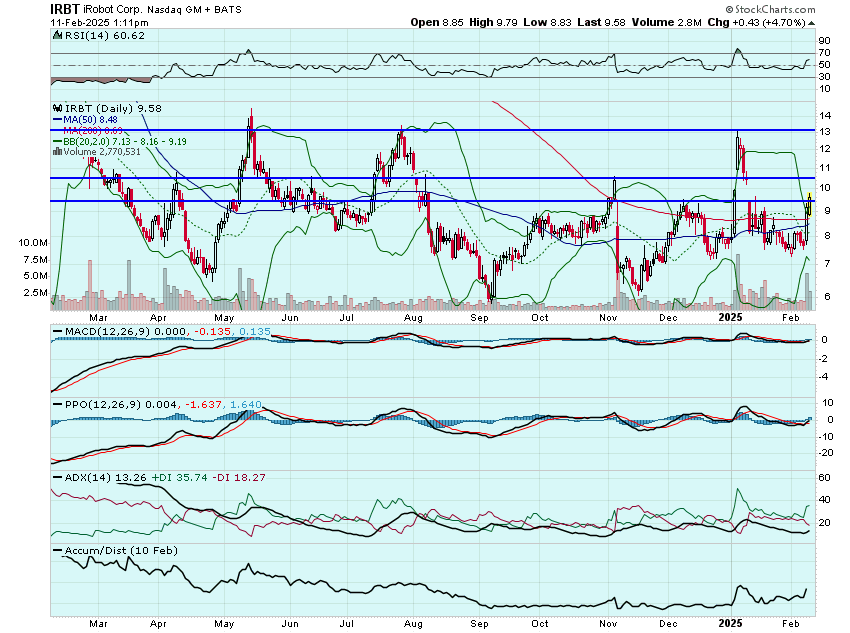Click the candlestick icon beside IRBT (Daily)
The image size is (850, 633).
pyautogui.click(x=57, y=108)
